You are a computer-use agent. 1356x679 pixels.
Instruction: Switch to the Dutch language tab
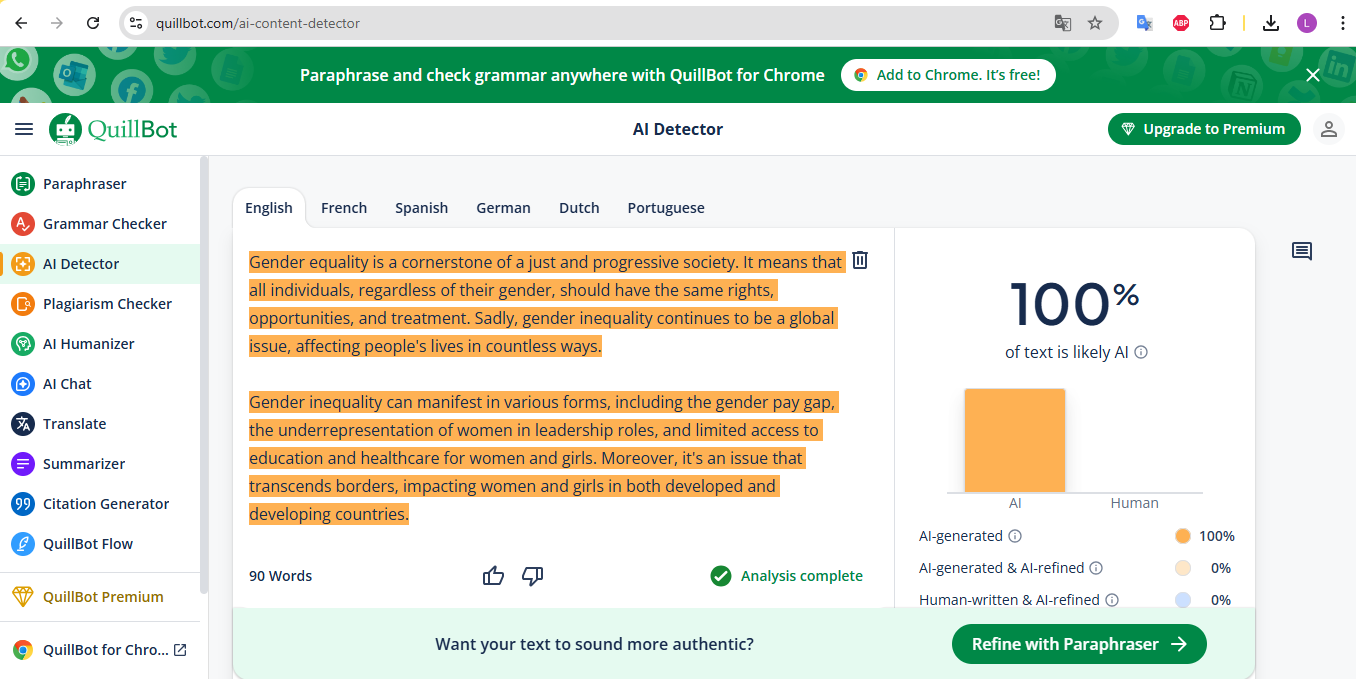coord(579,208)
